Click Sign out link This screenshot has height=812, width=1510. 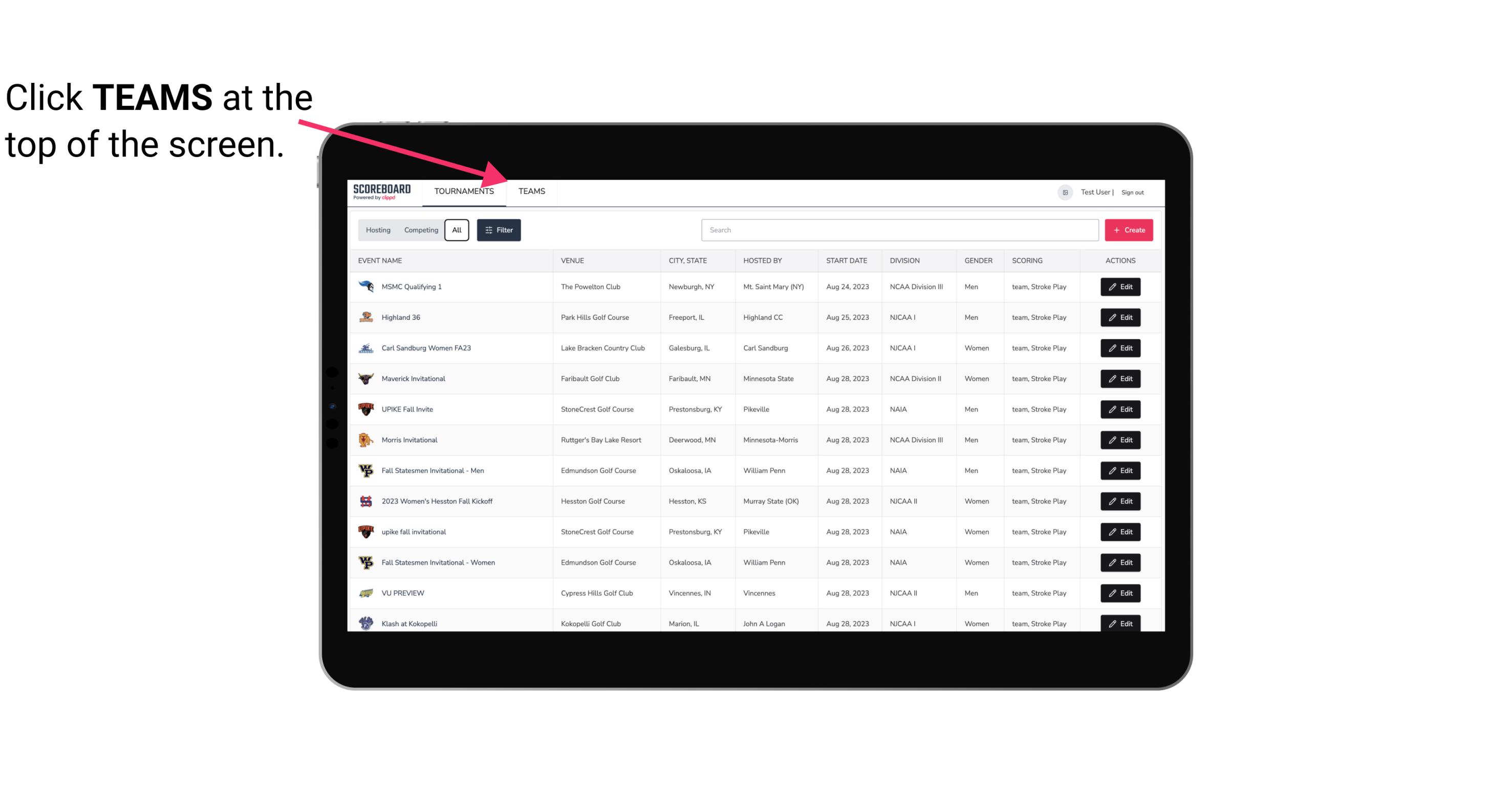click(1132, 192)
